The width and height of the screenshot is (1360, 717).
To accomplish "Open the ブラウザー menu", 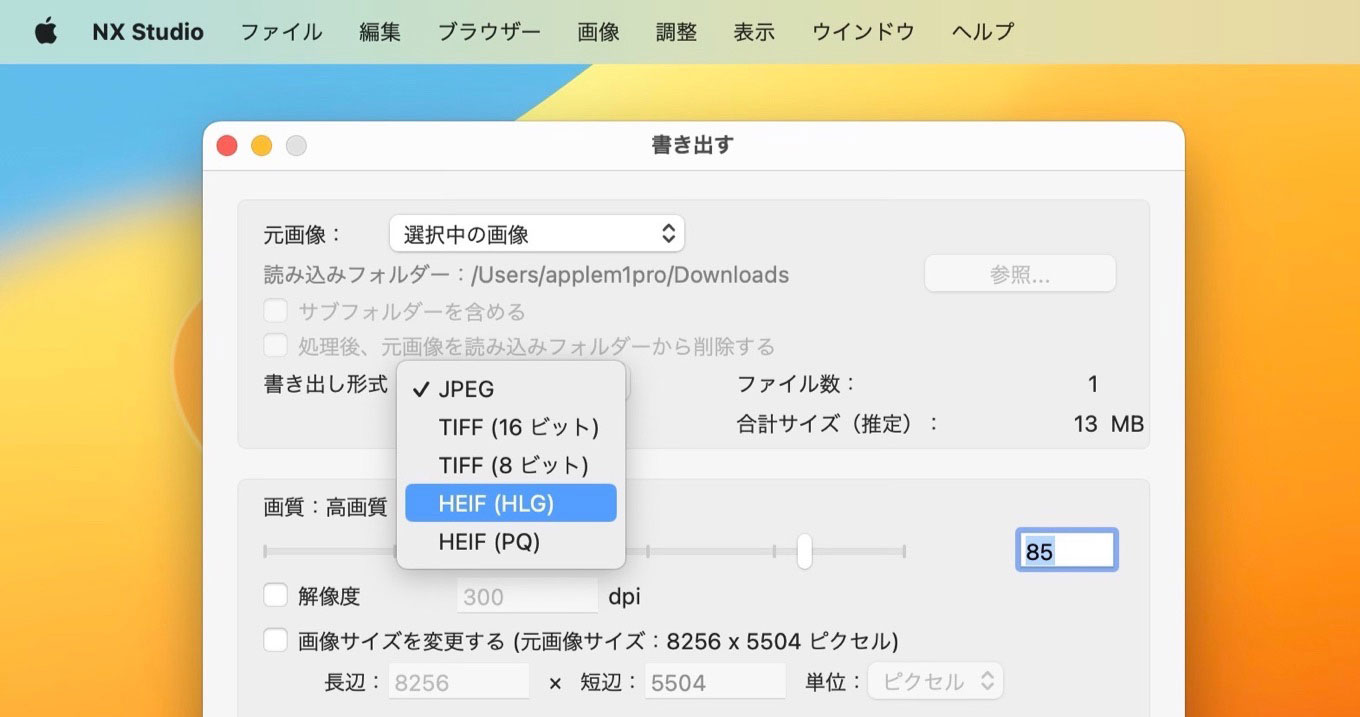I will click(489, 32).
